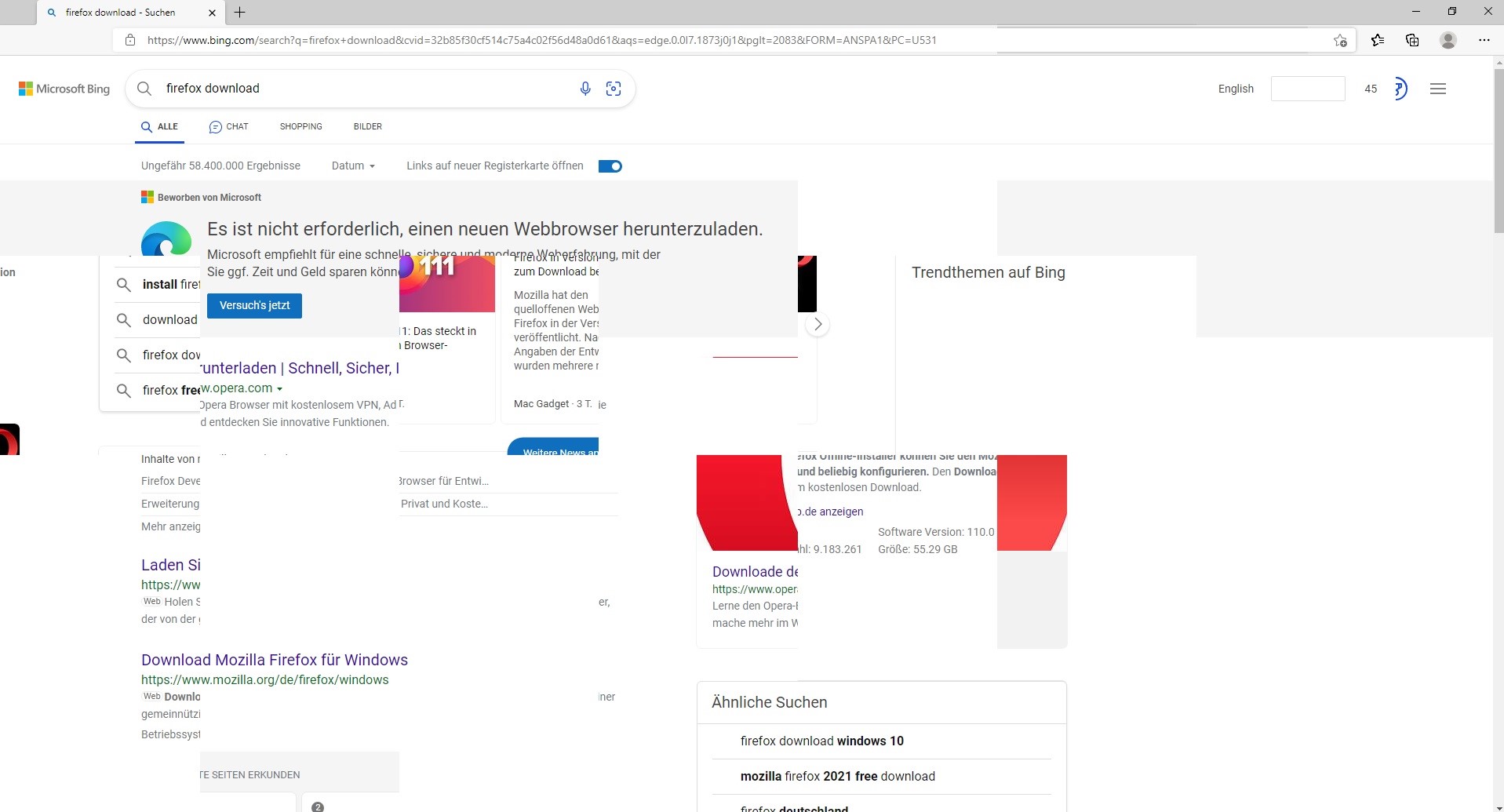Click the 'Browser für Entwi…' sitelink
1504x812 pixels.
[x=444, y=481]
